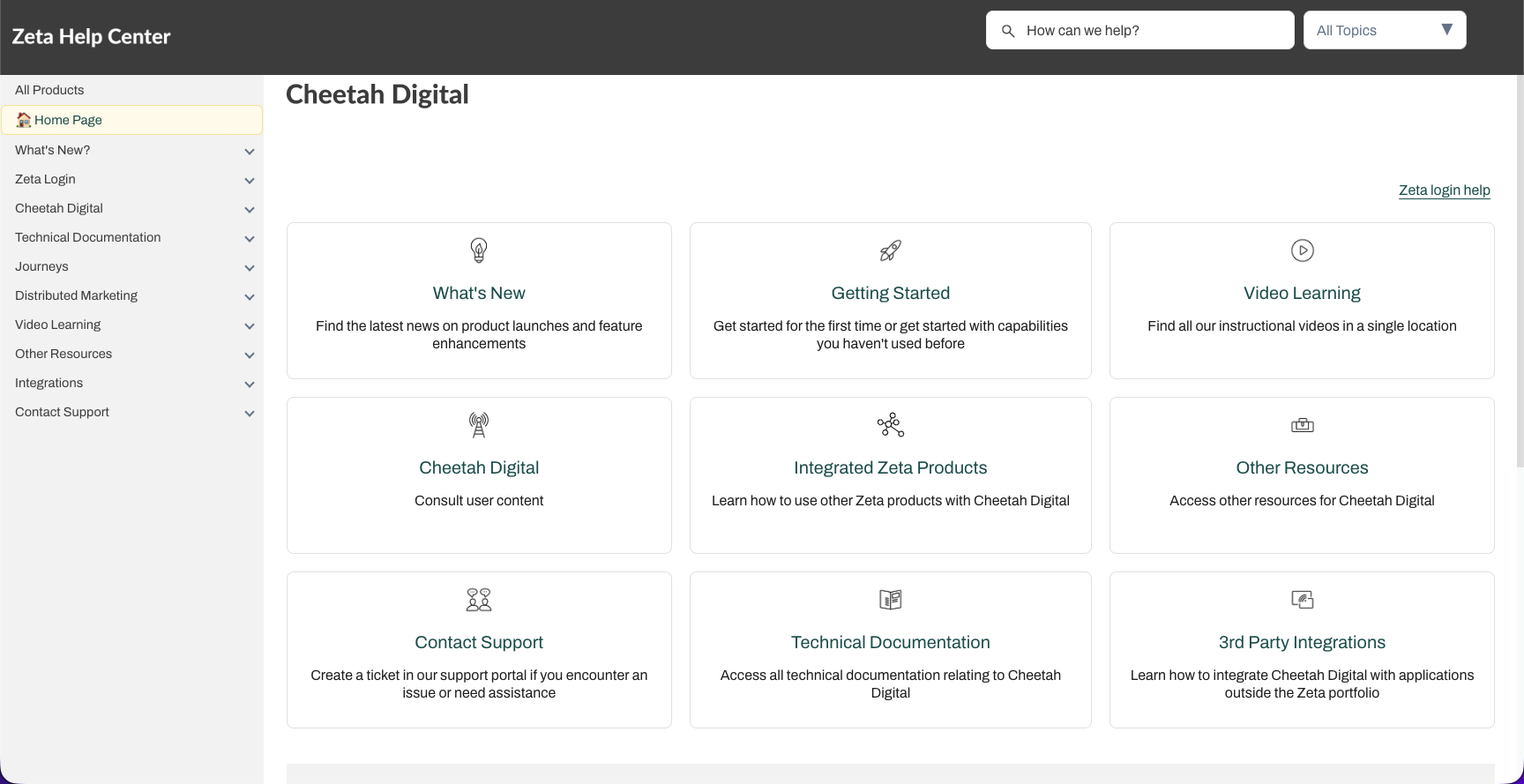Click the magnifying glass search icon
1524x784 pixels.
point(1008,31)
